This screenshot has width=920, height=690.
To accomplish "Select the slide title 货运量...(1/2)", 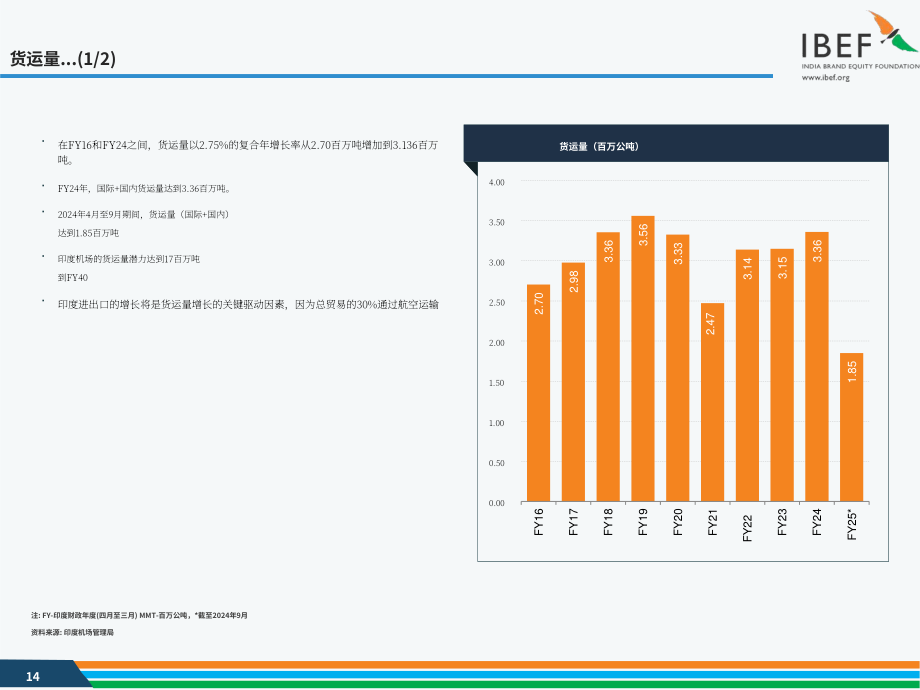I will (x=63, y=59).
